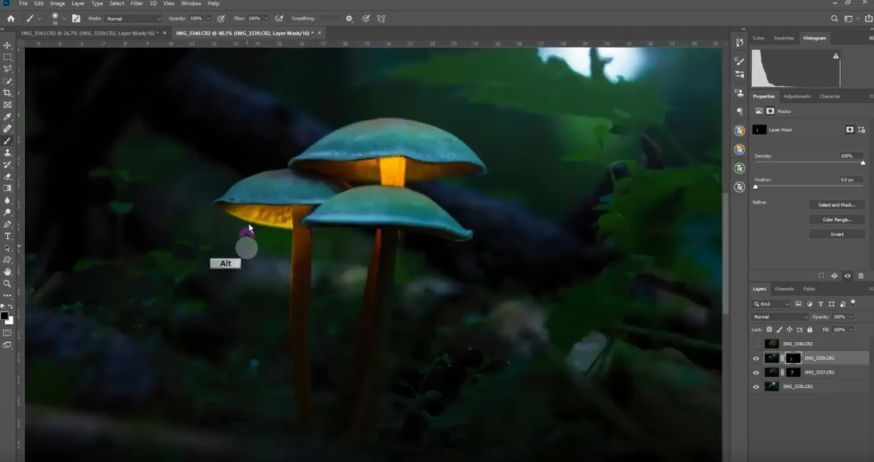
Task: Switch to the Paths tab
Action: (809, 289)
